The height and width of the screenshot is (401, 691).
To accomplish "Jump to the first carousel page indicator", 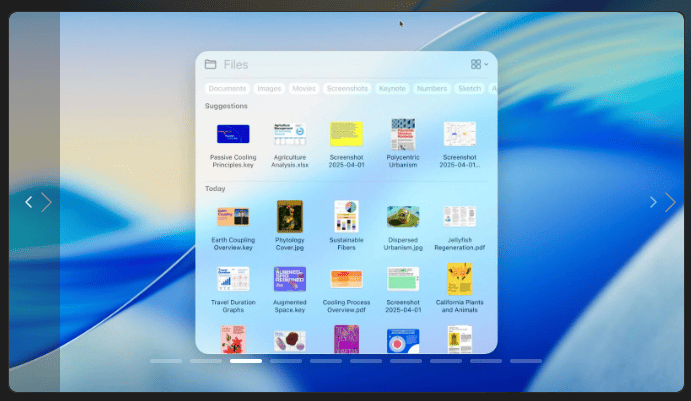I will (166, 361).
